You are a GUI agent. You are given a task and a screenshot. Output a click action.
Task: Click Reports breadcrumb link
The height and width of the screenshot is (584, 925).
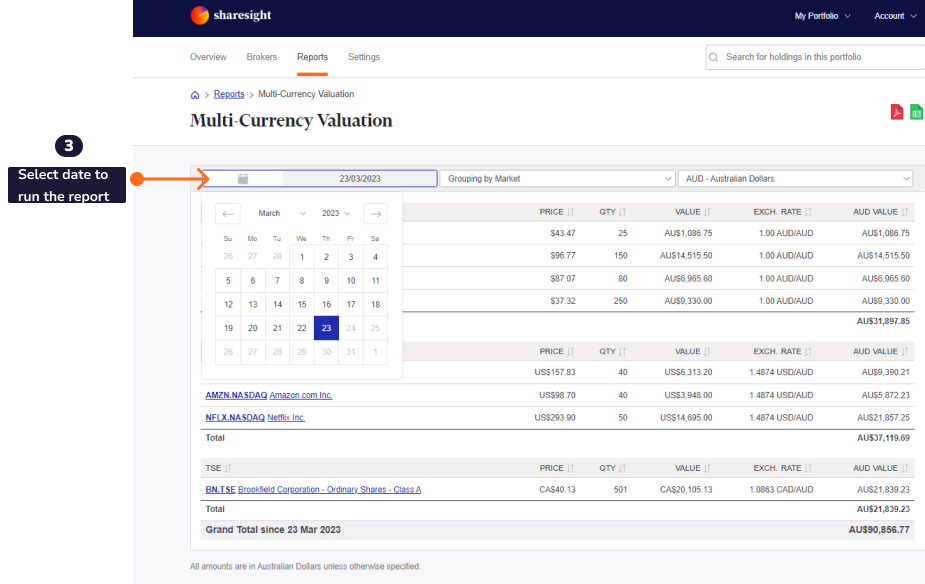(x=229, y=94)
